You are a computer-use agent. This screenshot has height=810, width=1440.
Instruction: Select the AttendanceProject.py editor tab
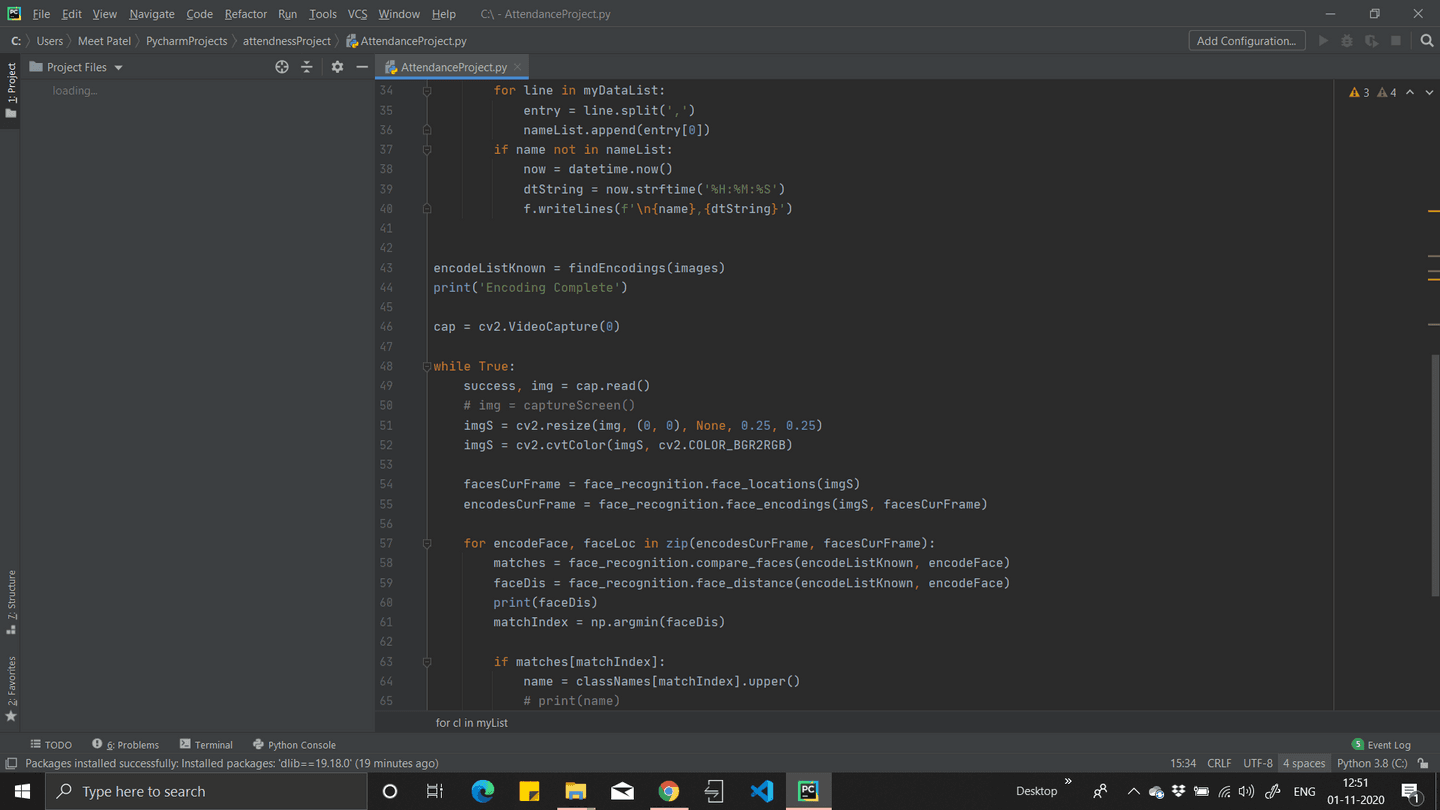click(452, 67)
